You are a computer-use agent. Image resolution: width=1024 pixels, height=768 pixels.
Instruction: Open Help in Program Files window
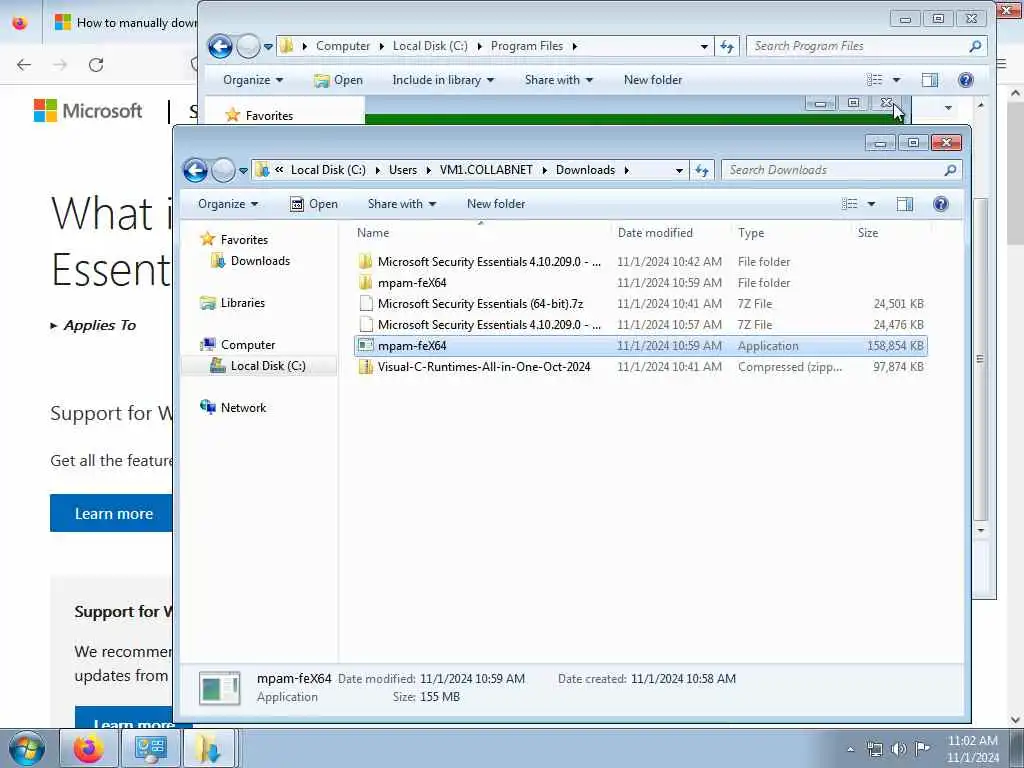pos(965,80)
